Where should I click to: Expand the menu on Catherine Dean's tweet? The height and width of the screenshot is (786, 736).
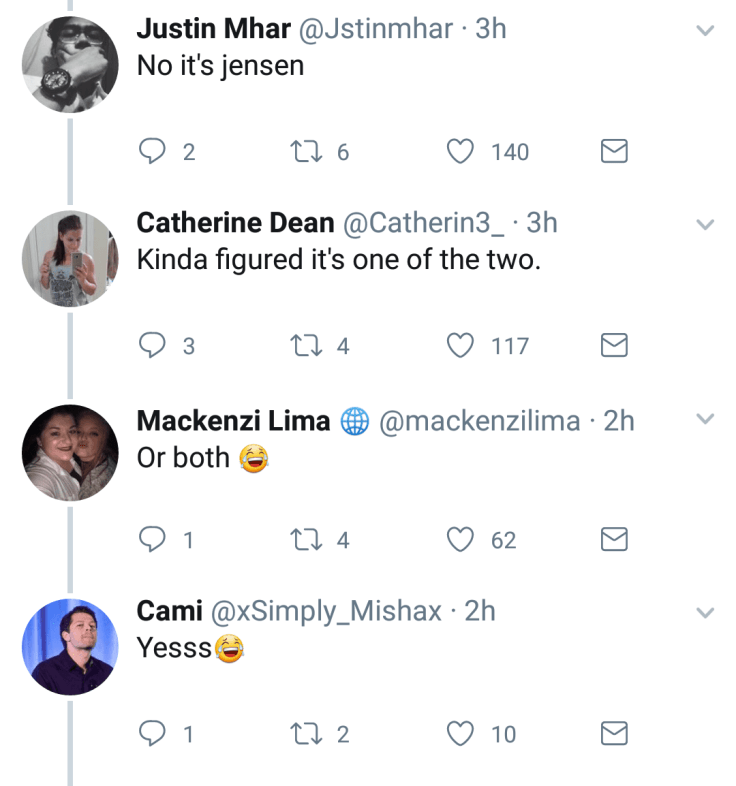tap(705, 225)
